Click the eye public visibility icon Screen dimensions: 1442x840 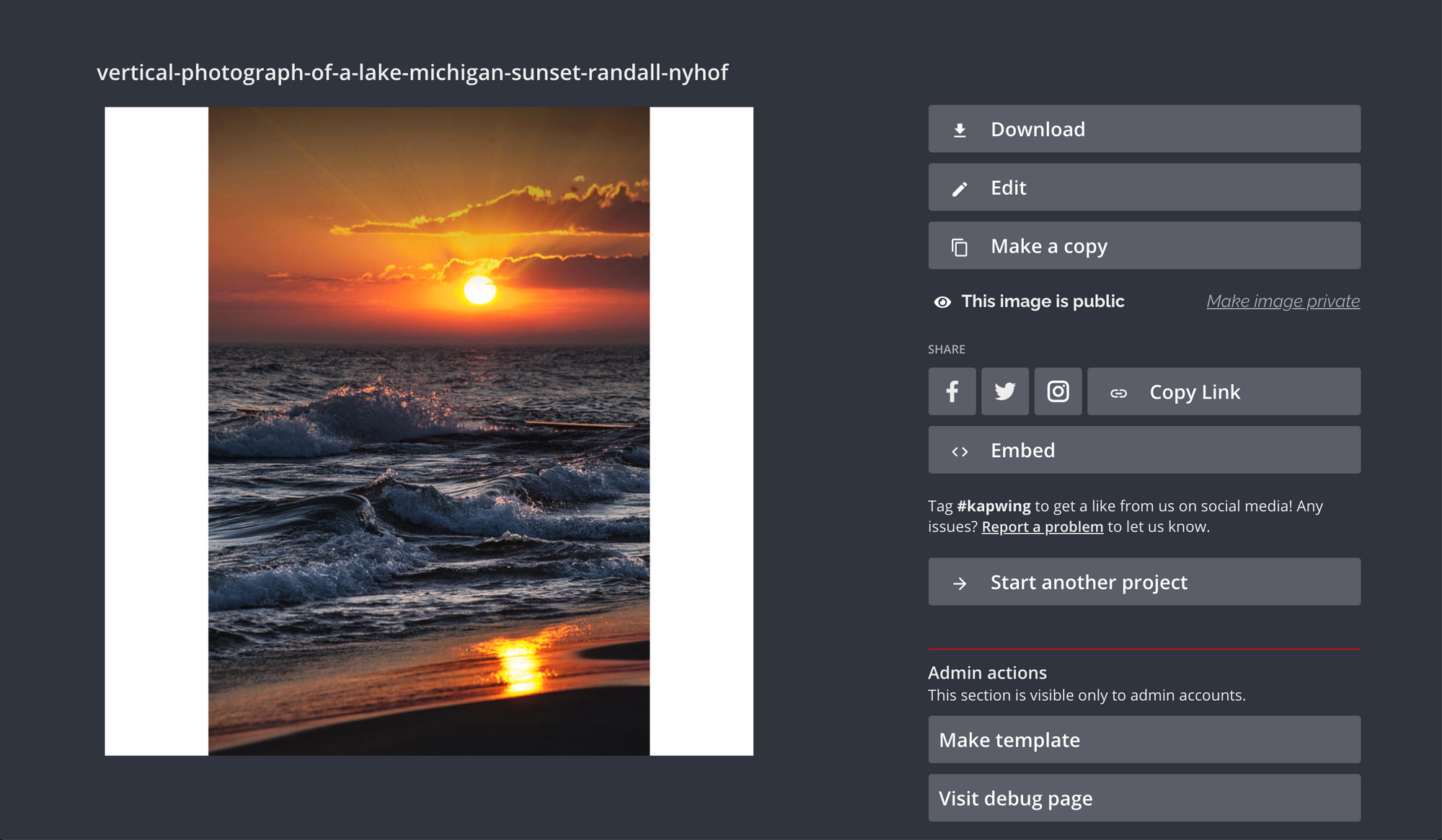[x=942, y=302]
